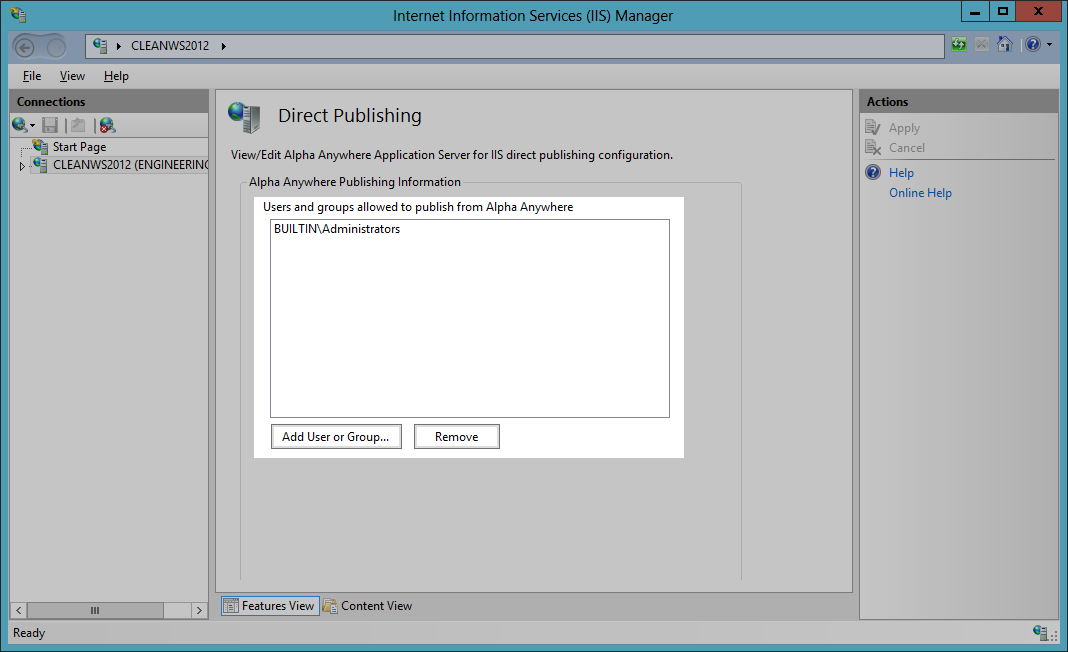Image resolution: width=1068 pixels, height=652 pixels.
Task: Select BUILTIN\Administrators in the list
Action: (x=336, y=229)
